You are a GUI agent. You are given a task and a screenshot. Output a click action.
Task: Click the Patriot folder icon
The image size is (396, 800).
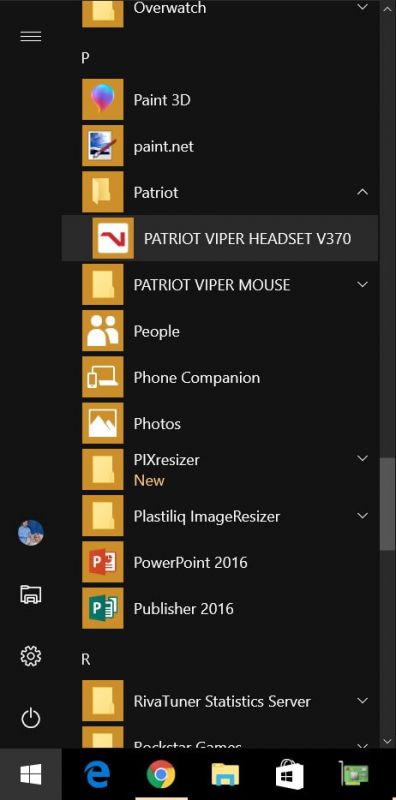(x=103, y=192)
